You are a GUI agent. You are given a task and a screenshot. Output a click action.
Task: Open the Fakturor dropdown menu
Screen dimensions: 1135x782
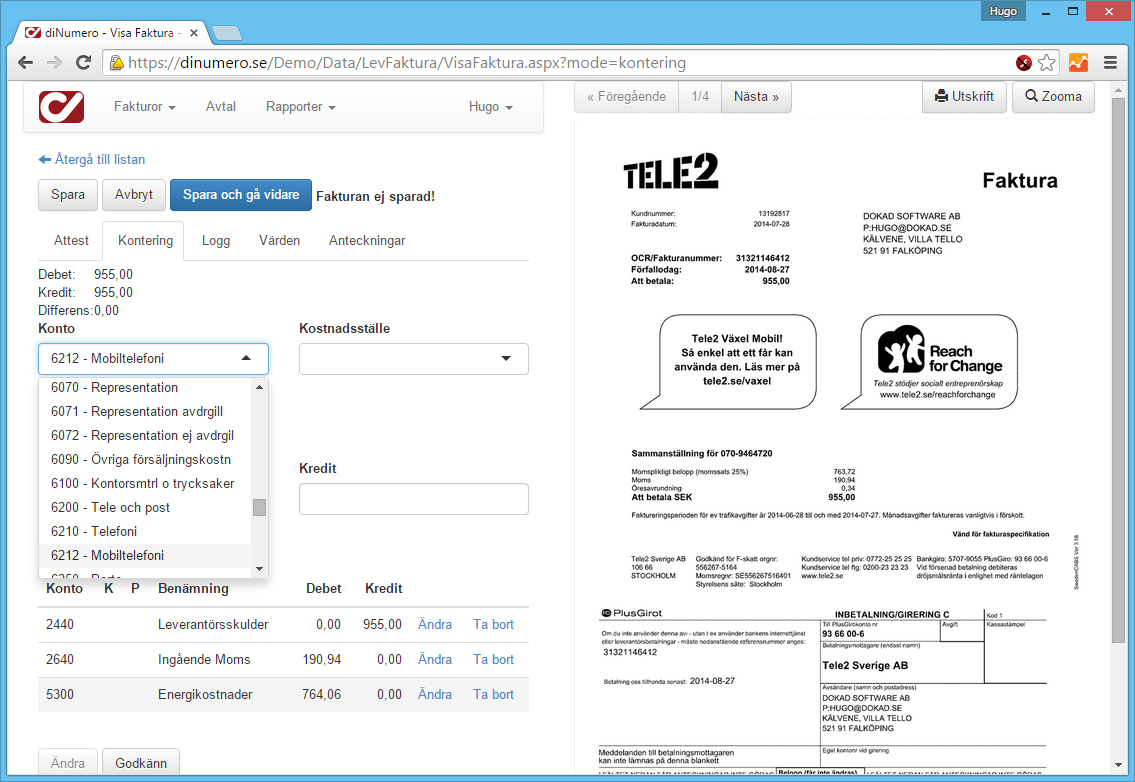[x=145, y=106]
